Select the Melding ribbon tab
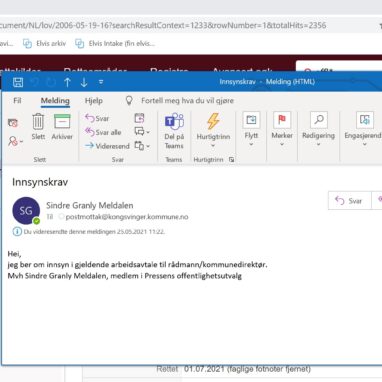 pos(55,101)
